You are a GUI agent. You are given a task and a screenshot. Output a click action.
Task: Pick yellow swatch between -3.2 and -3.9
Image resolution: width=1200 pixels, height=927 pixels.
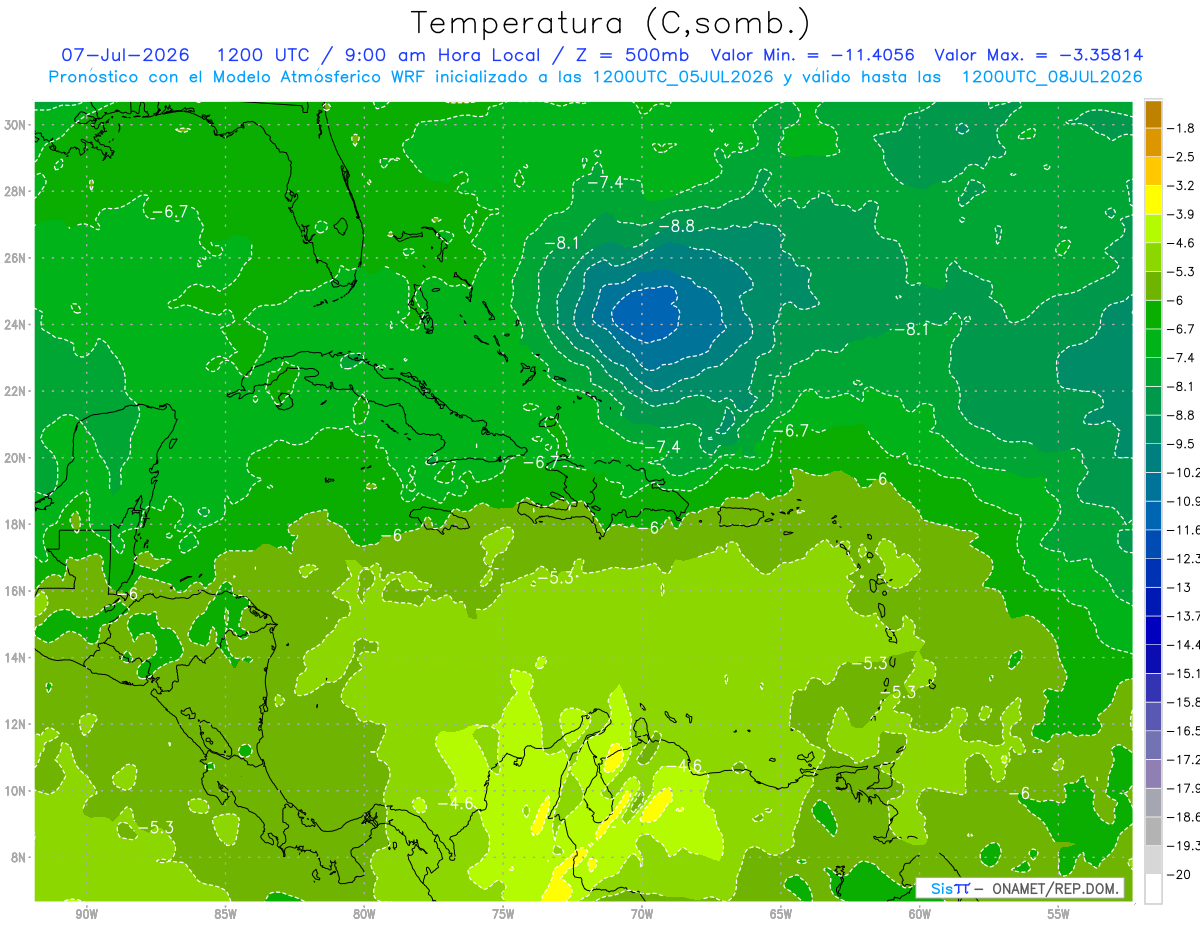coord(1153,200)
